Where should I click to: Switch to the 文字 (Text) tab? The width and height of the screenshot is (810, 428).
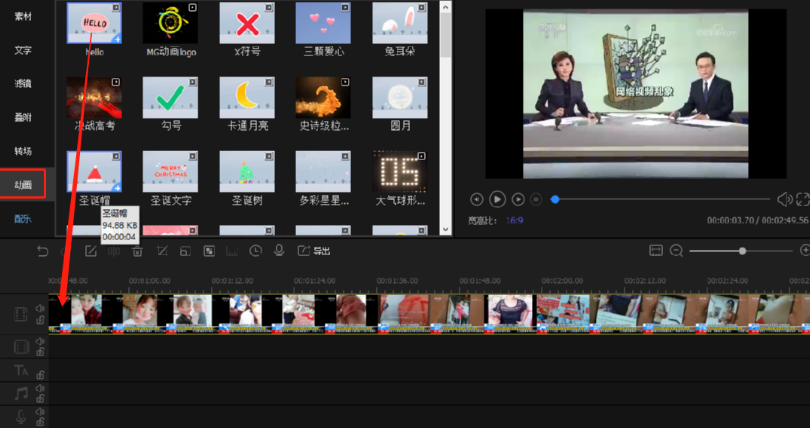[22, 50]
